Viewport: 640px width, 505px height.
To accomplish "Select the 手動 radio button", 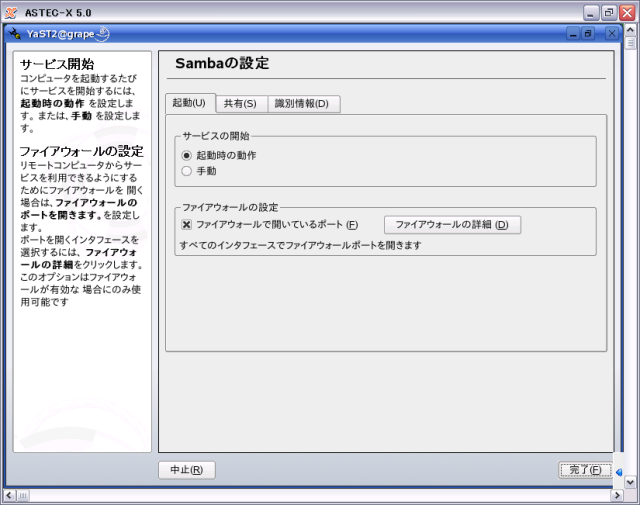I will tap(187, 171).
